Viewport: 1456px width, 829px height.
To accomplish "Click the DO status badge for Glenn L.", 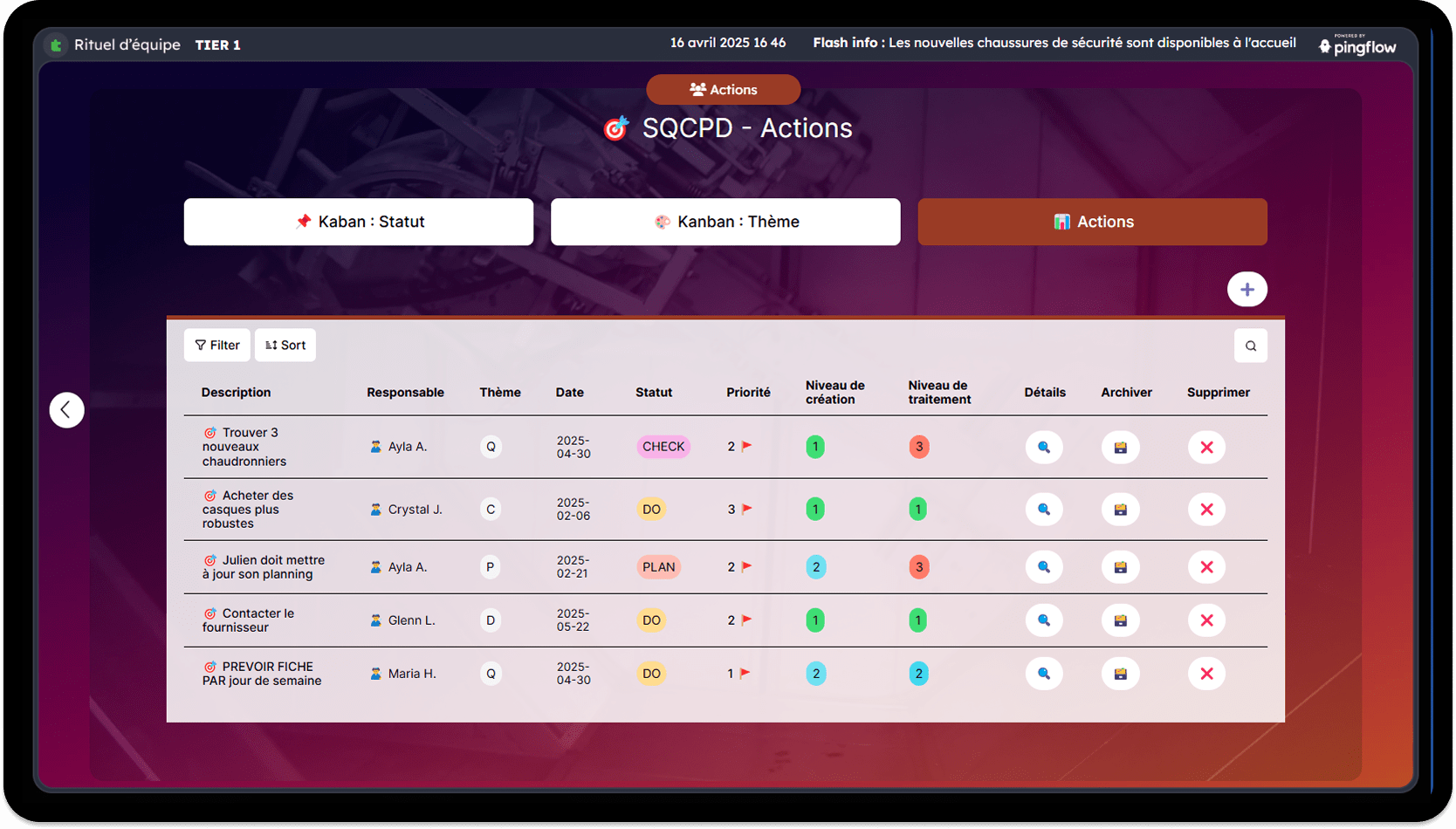I will click(651, 620).
